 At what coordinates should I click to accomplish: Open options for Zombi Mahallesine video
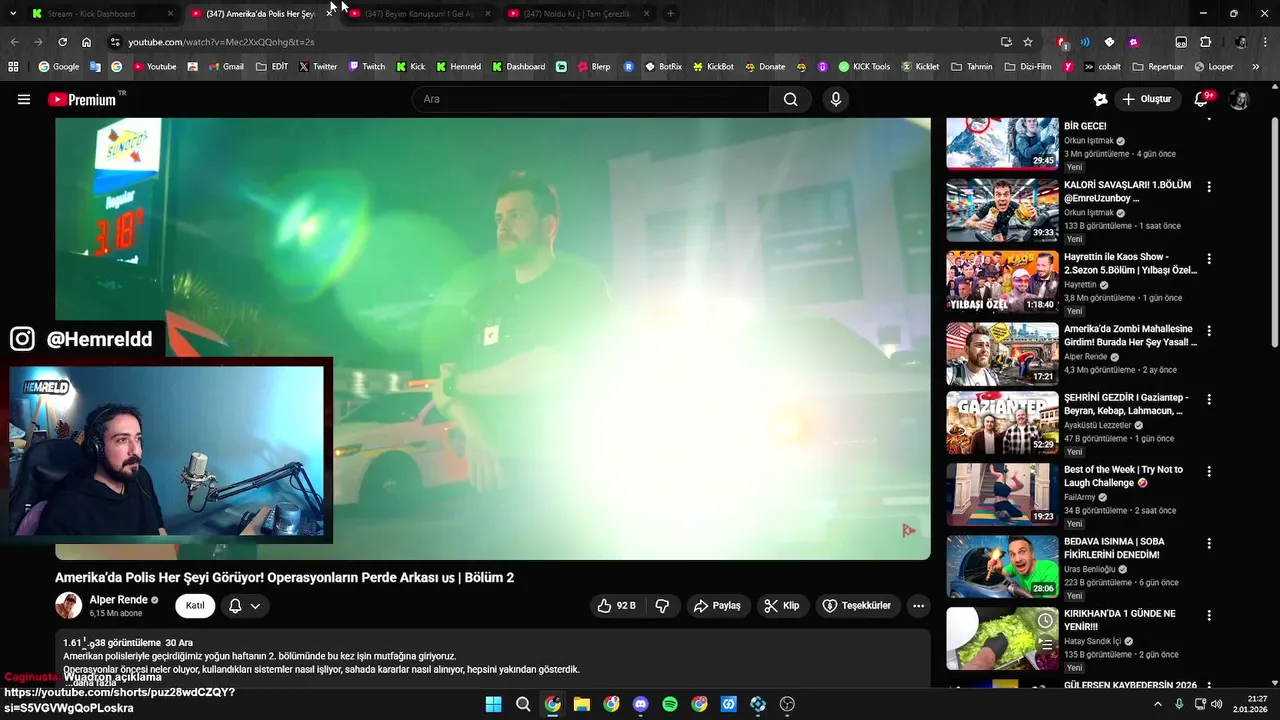click(1209, 331)
